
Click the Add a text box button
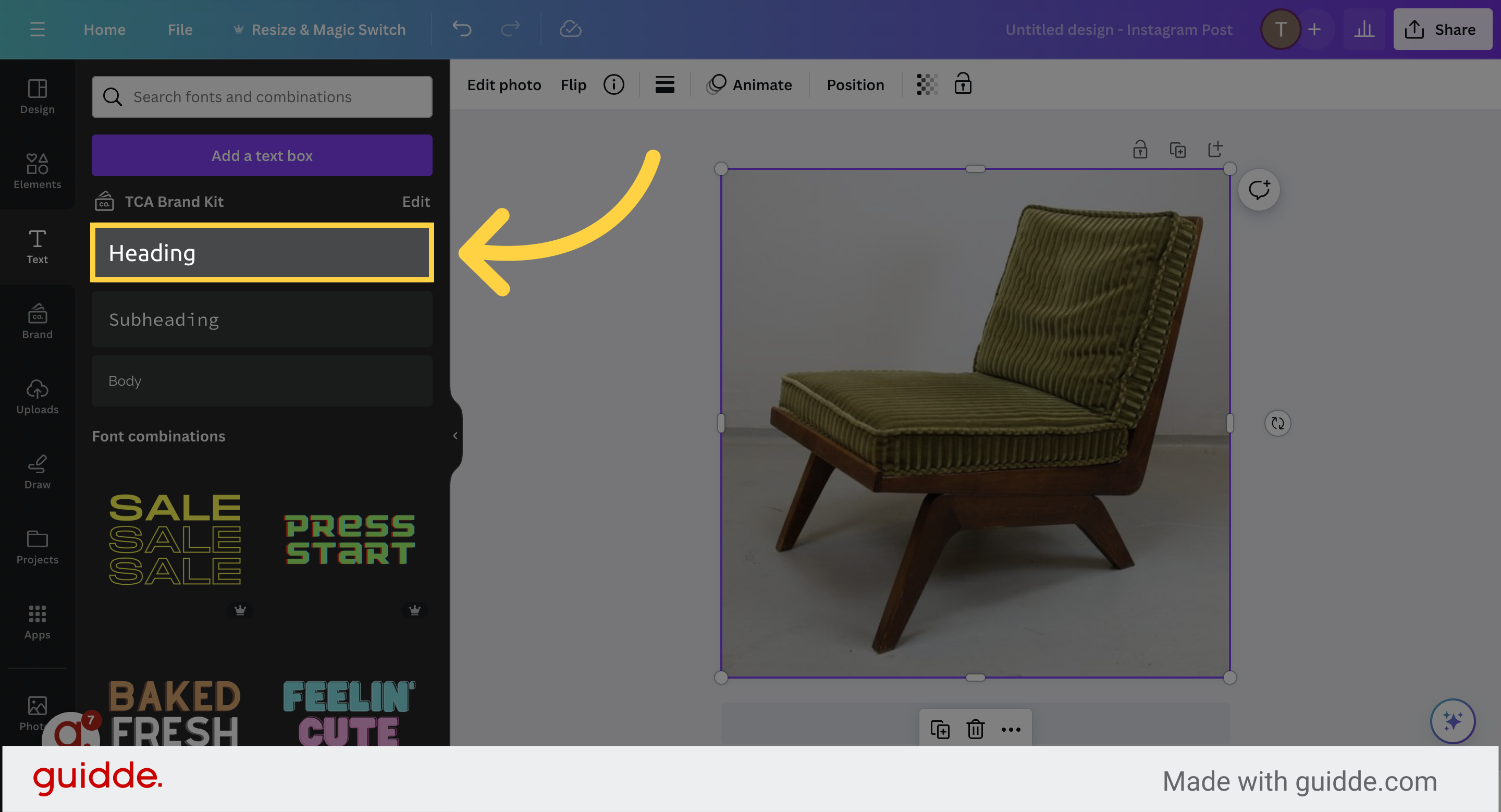[262, 155]
